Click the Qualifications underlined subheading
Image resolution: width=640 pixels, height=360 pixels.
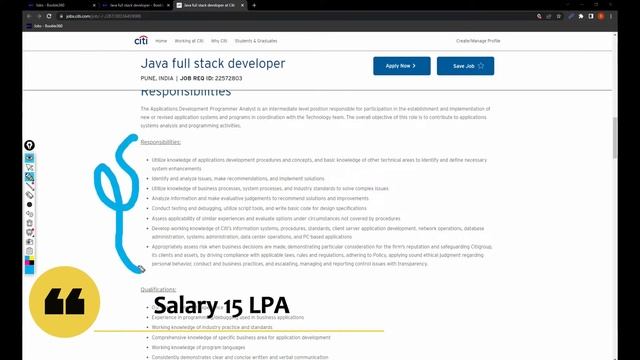click(x=158, y=289)
